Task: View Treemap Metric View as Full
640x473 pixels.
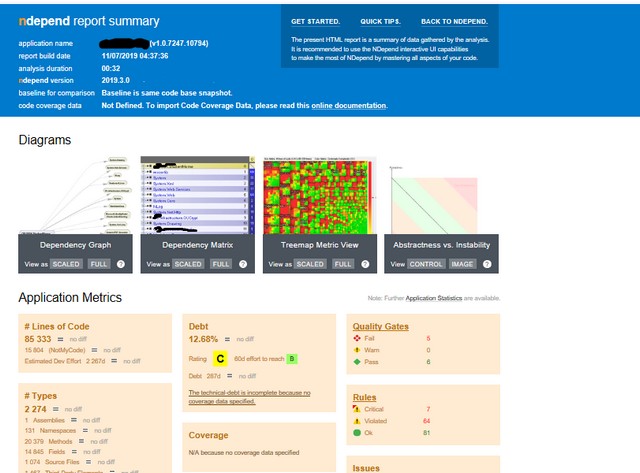Action: click(x=343, y=264)
